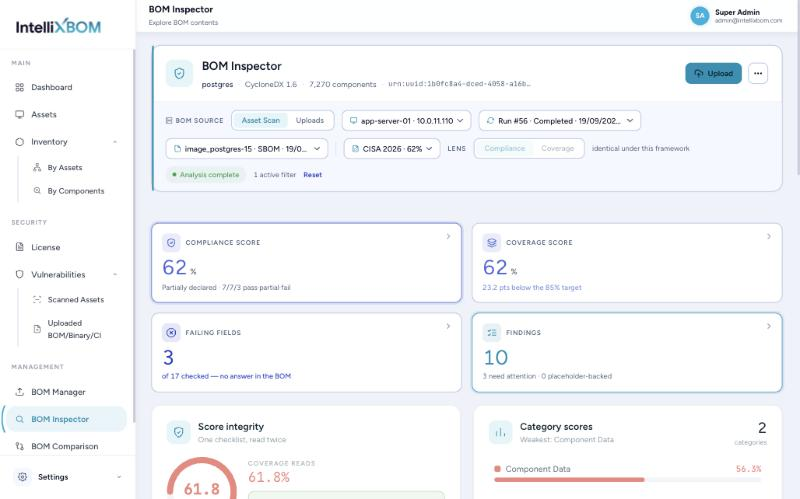
Task: Click the urn:uuid BOM identifier text
Action: 459,84
